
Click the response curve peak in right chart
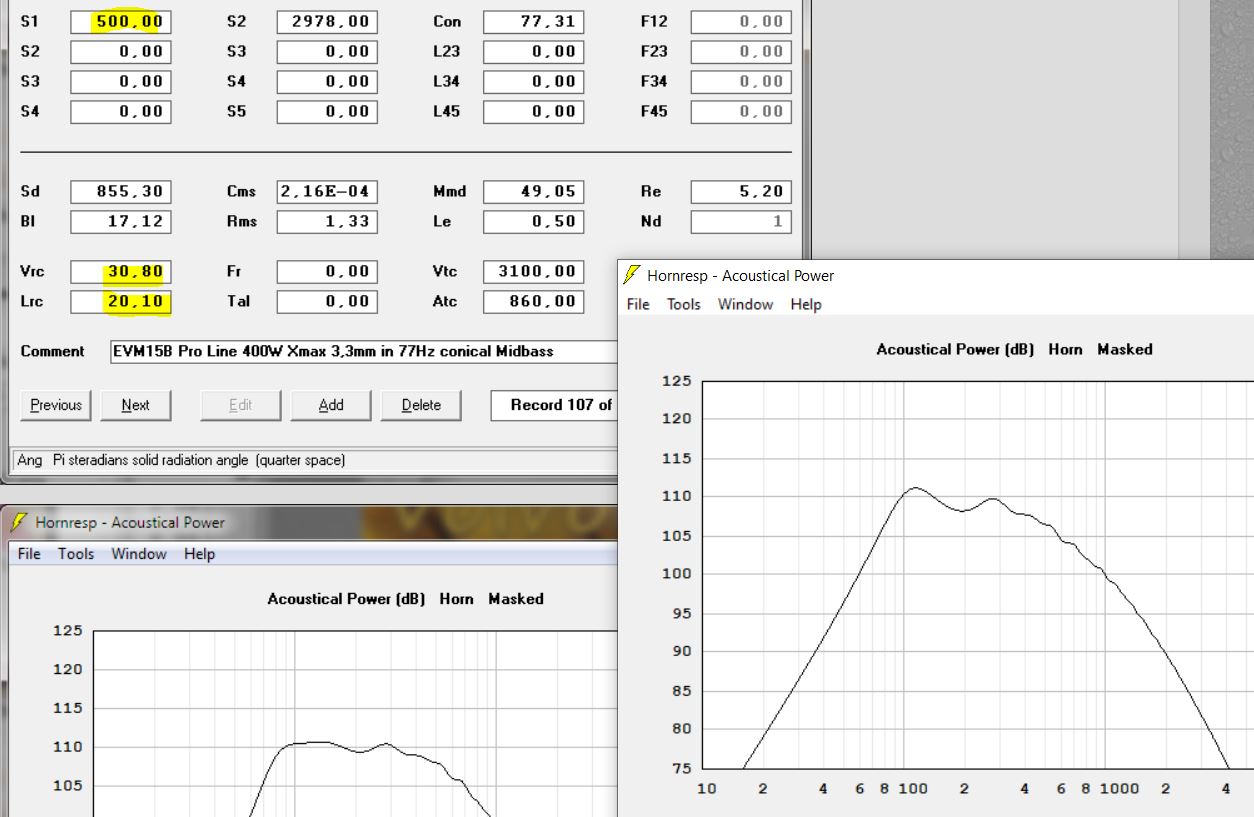coord(915,488)
